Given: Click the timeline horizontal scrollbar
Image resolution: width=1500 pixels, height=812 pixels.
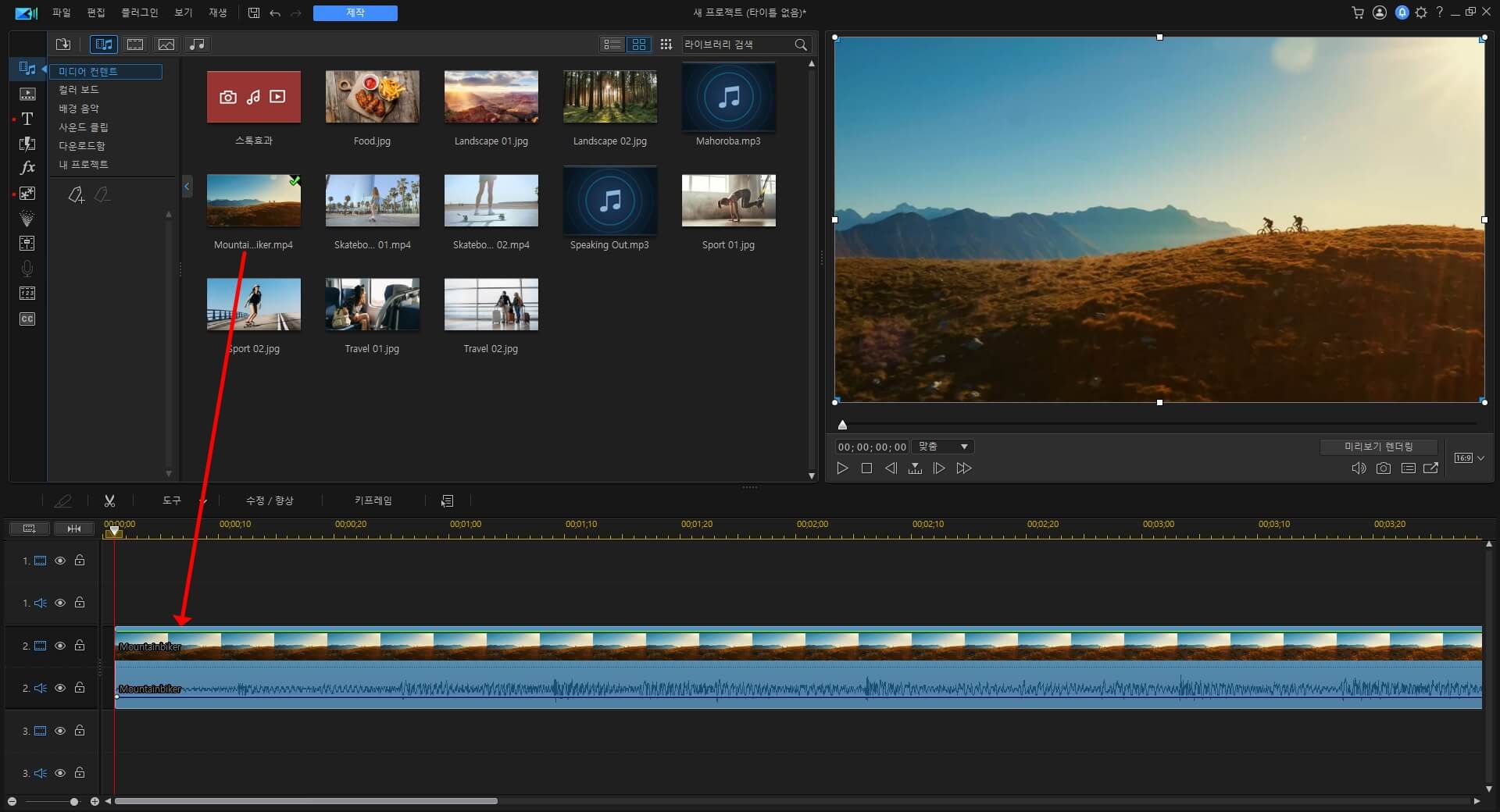Looking at the screenshot, I should [305, 801].
